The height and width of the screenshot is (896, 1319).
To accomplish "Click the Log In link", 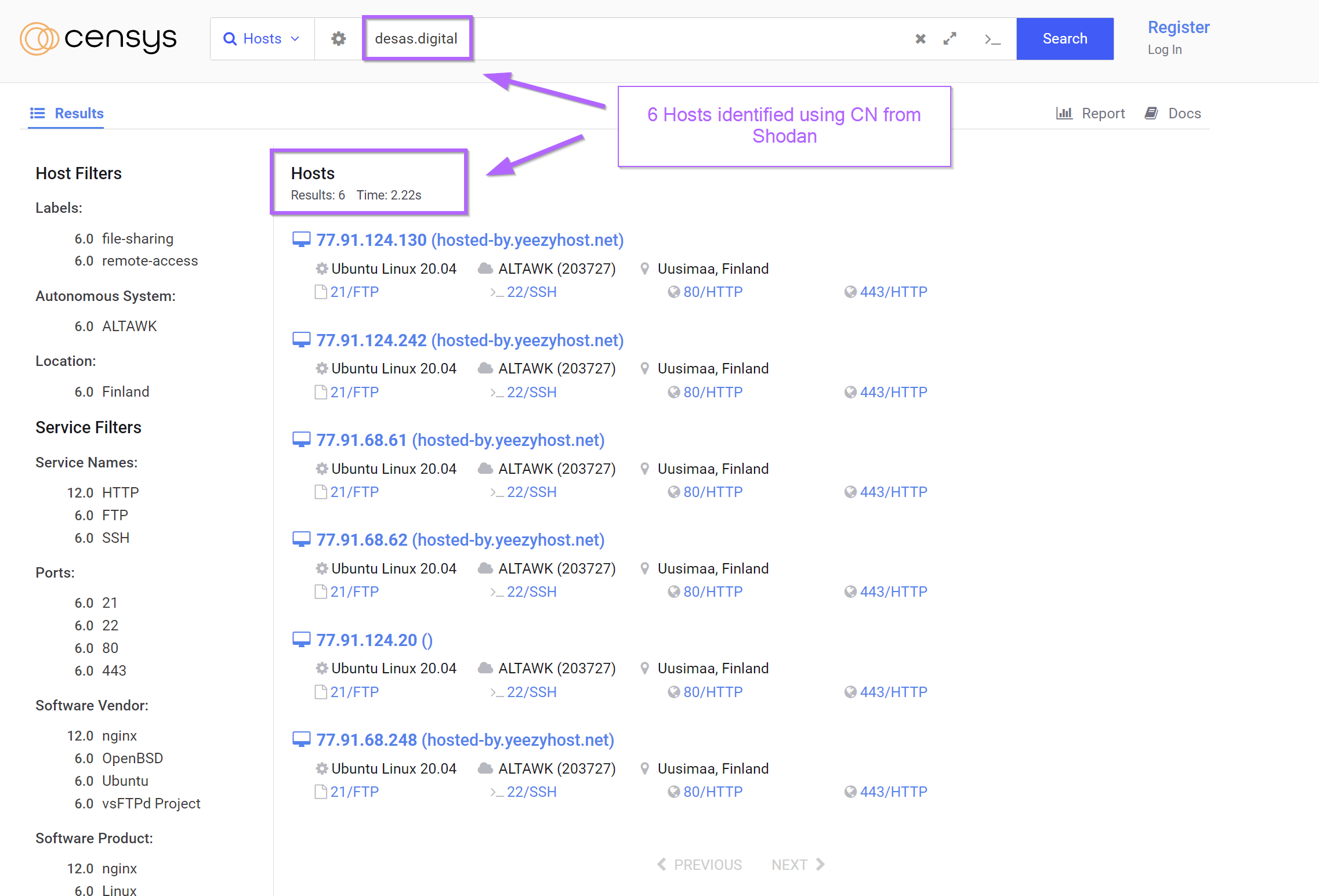I will [x=1164, y=50].
